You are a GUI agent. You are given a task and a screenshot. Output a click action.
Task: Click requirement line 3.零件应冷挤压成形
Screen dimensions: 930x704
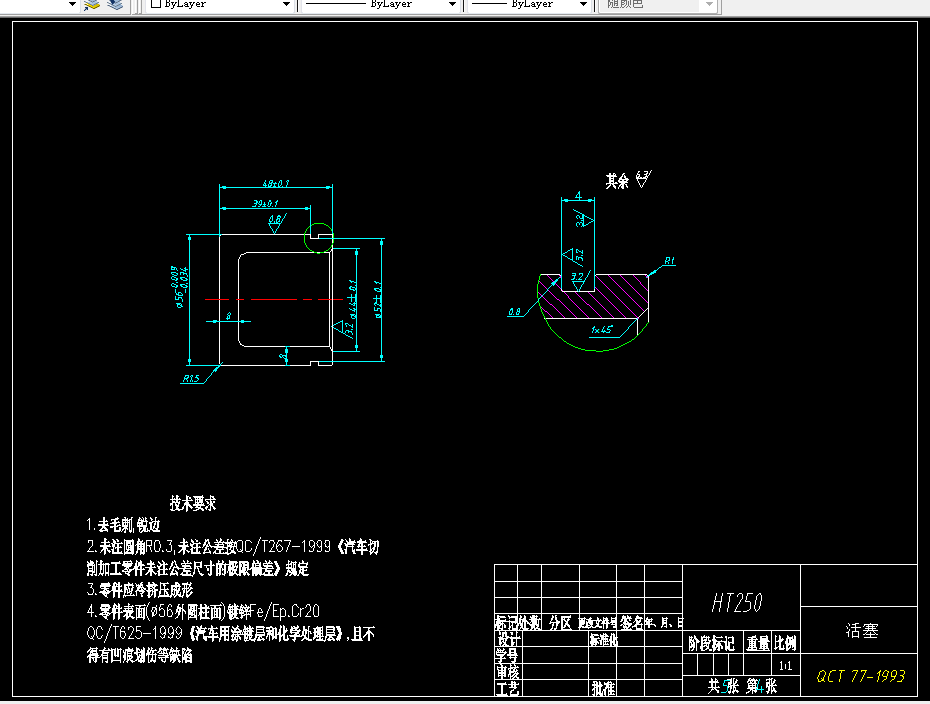(139, 590)
